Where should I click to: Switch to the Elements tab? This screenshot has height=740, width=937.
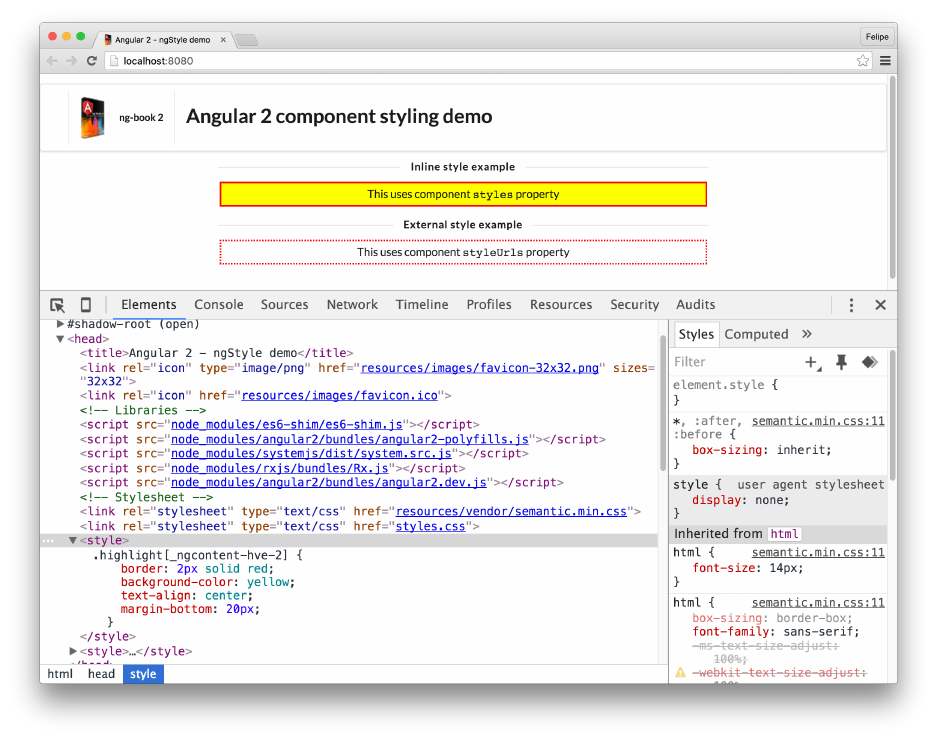(149, 305)
